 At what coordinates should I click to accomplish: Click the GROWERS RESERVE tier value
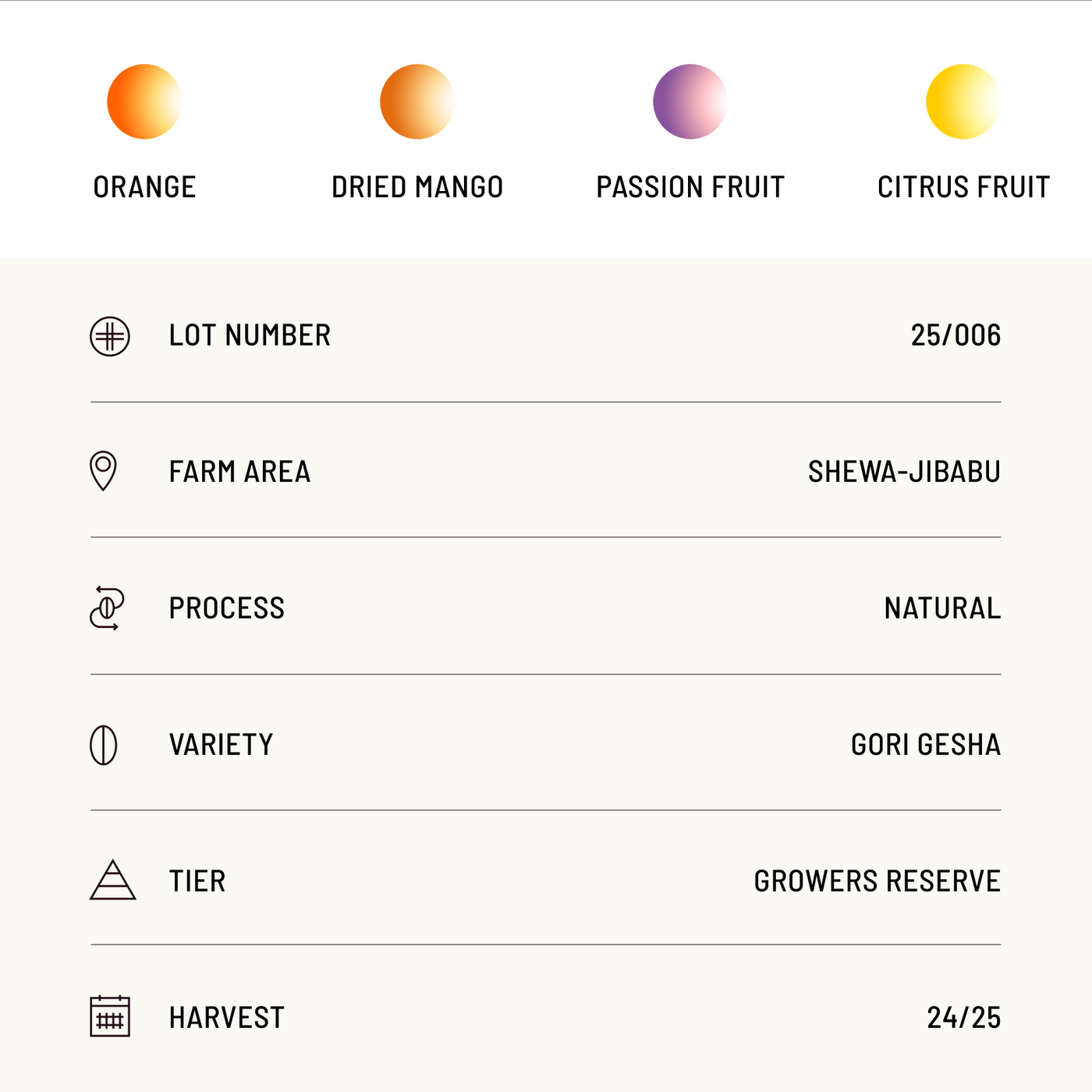pos(877,881)
